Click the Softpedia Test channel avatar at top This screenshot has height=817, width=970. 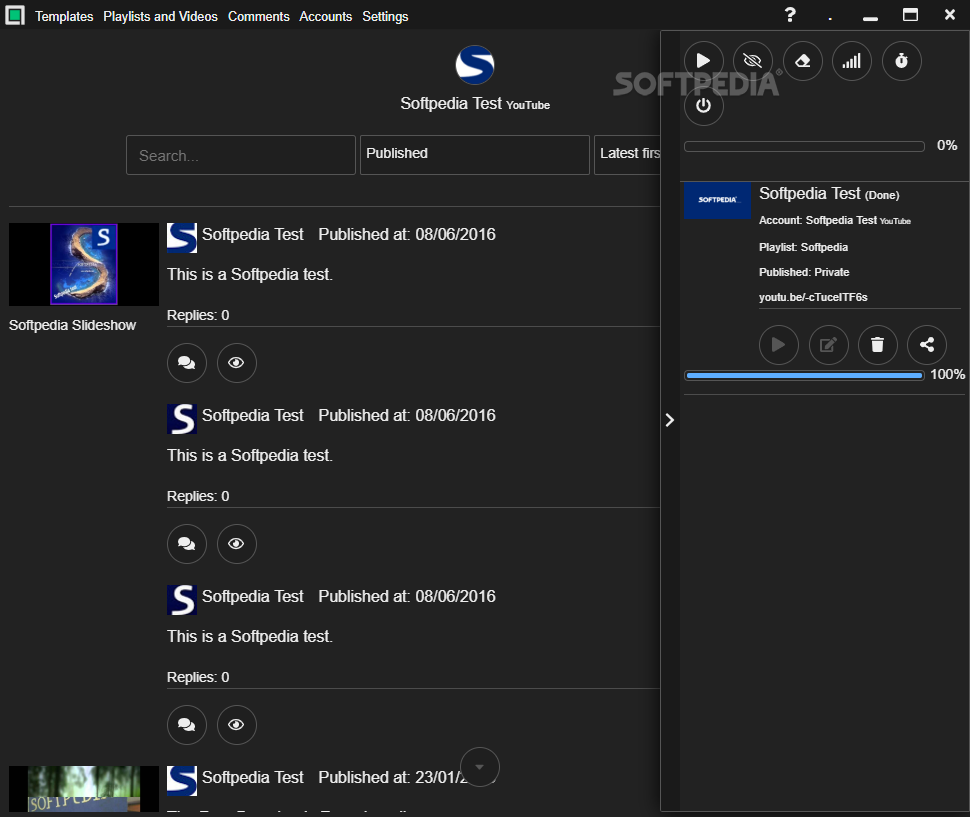(474, 65)
